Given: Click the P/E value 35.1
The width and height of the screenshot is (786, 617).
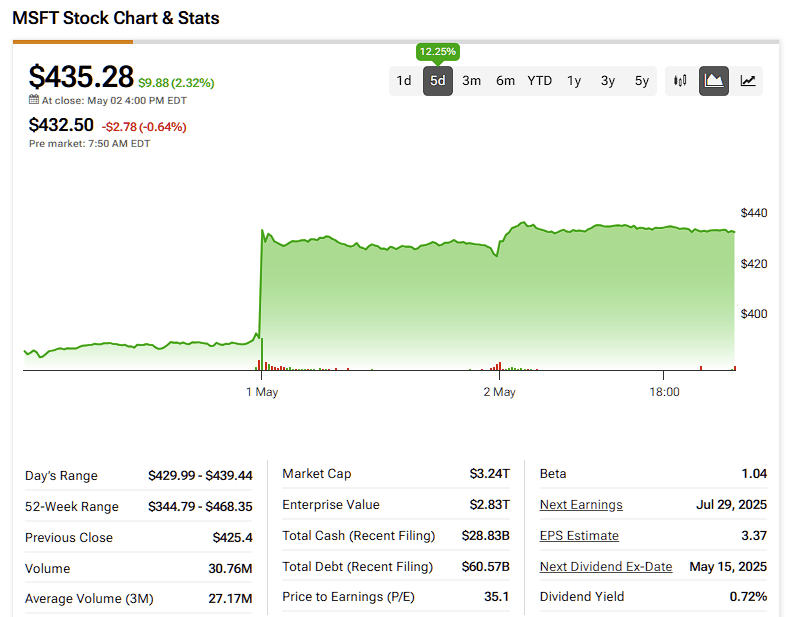Looking at the screenshot, I should pyautogui.click(x=497, y=596).
